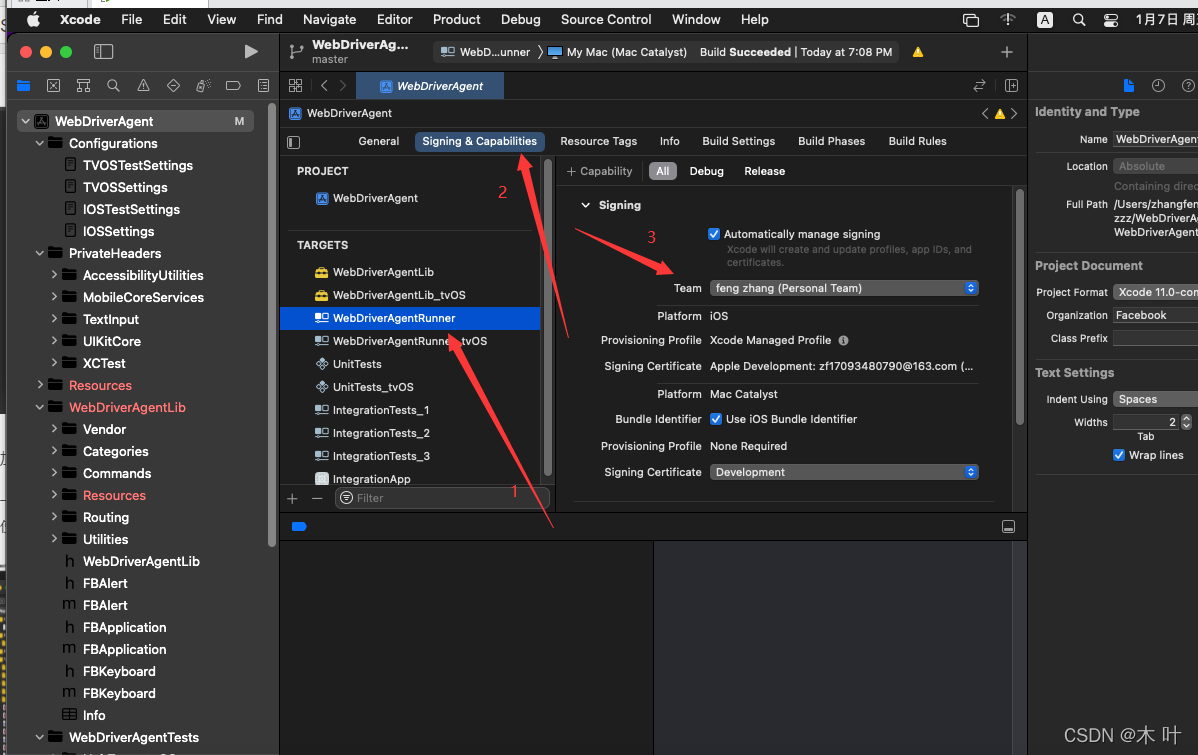Open the Project navigator folder icon
The width and height of the screenshot is (1198, 755).
[x=24, y=86]
